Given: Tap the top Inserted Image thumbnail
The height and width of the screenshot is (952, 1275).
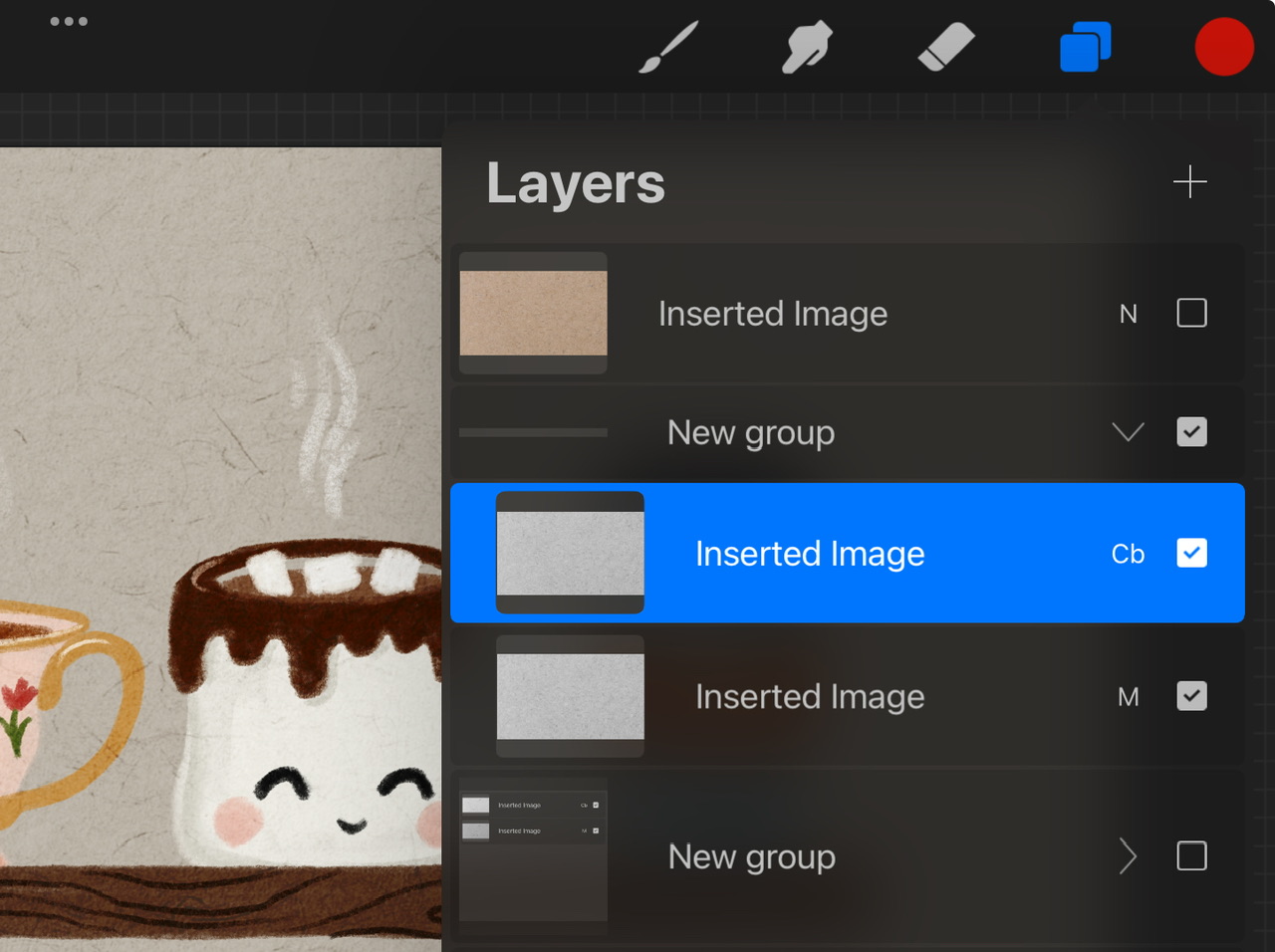Looking at the screenshot, I should pos(533,313).
